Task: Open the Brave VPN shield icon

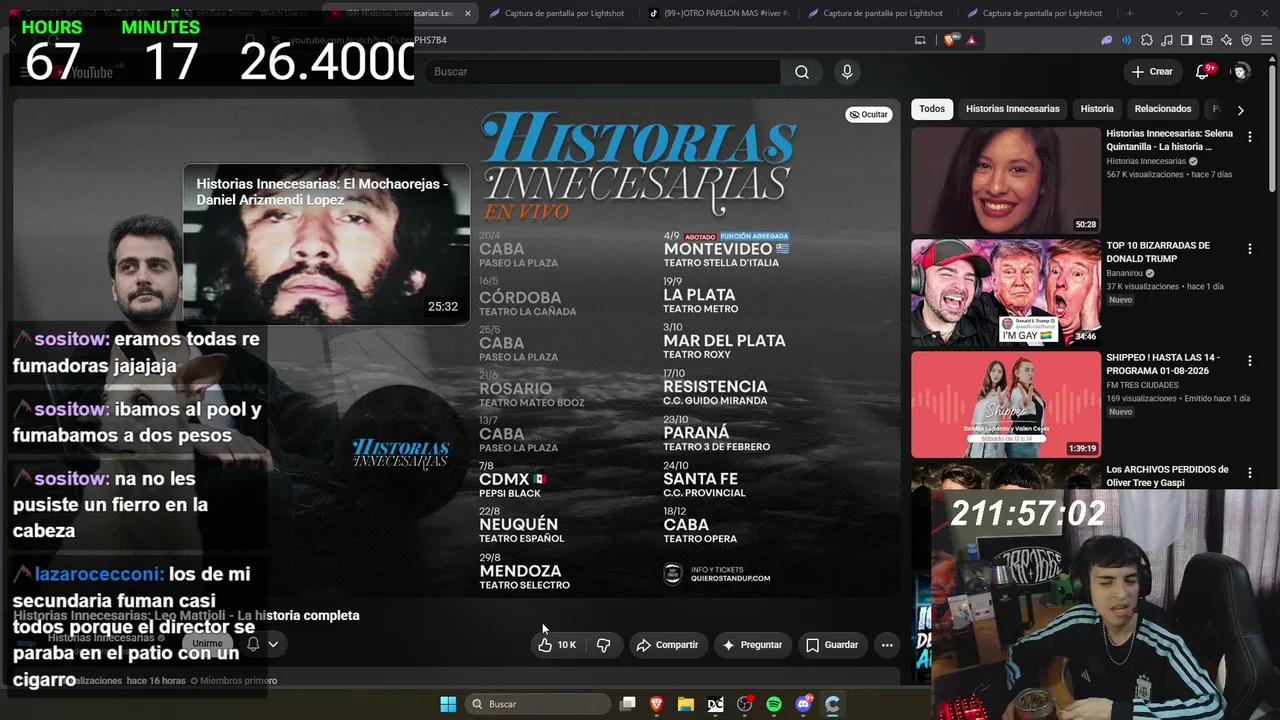Action: click(1246, 40)
